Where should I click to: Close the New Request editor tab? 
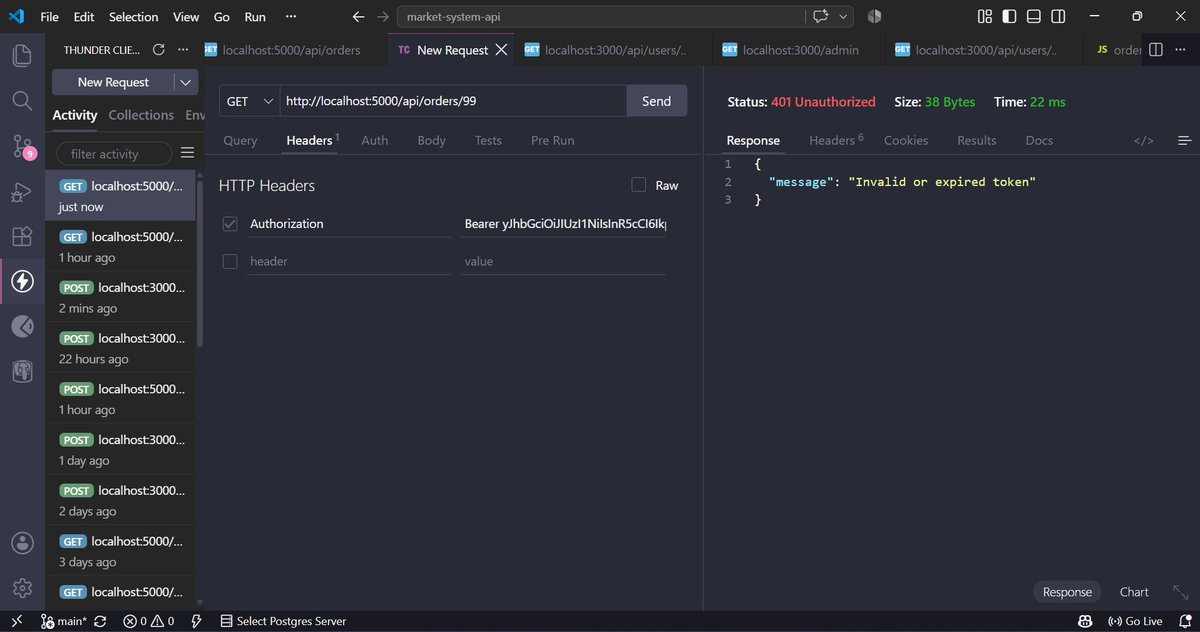point(501,50)
